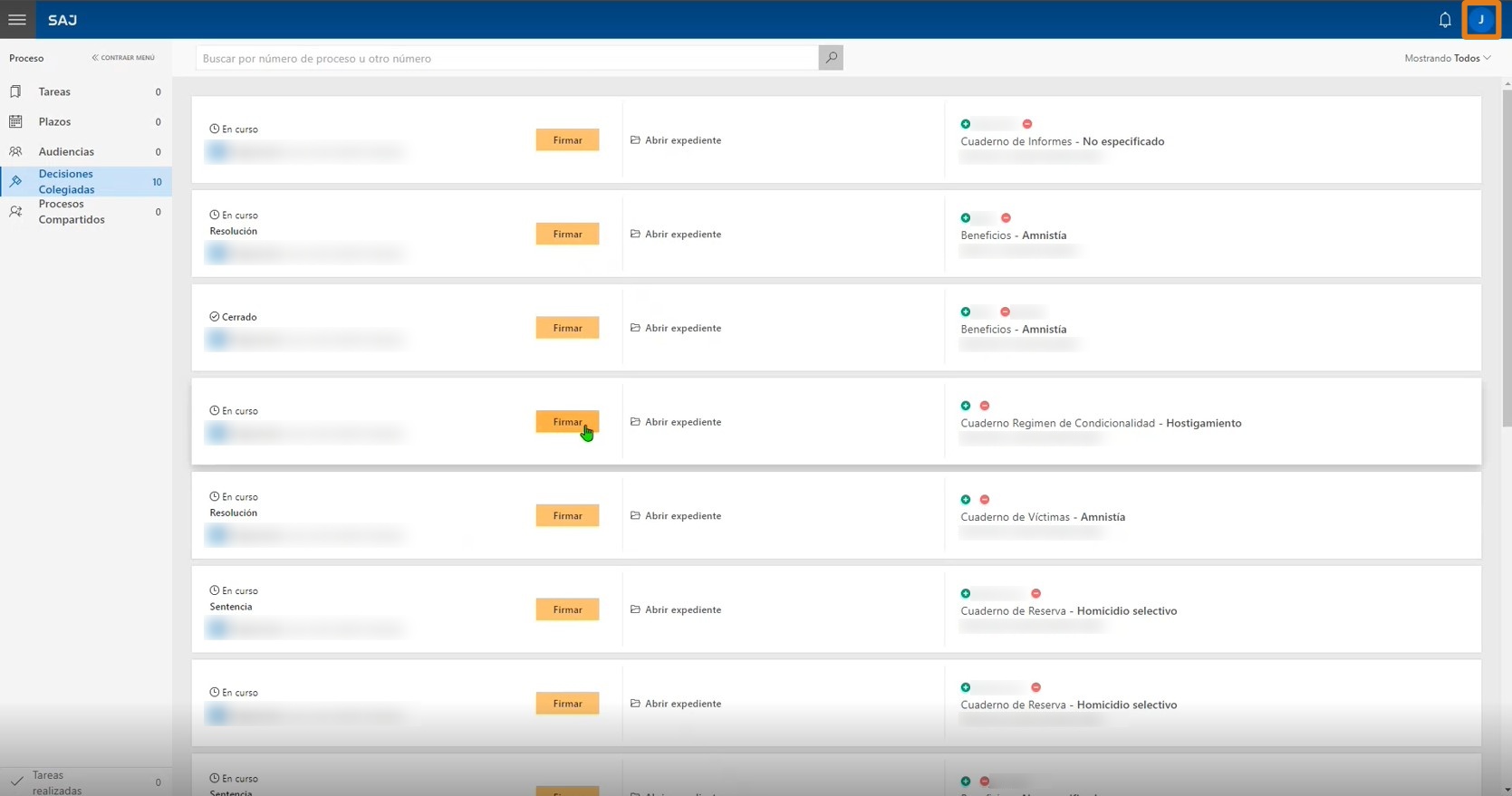
Task: Click the Cerrado status label
Action: [x=234, y=317]
